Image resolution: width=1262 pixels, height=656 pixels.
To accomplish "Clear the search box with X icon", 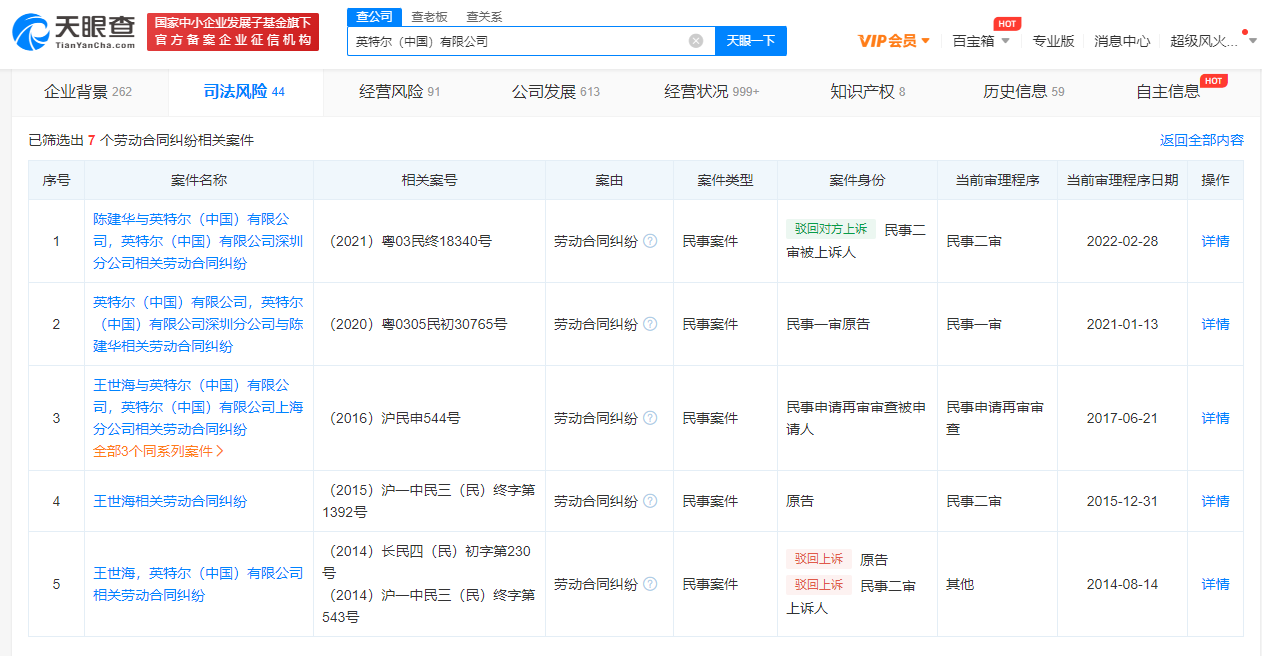I will (696, 41).
